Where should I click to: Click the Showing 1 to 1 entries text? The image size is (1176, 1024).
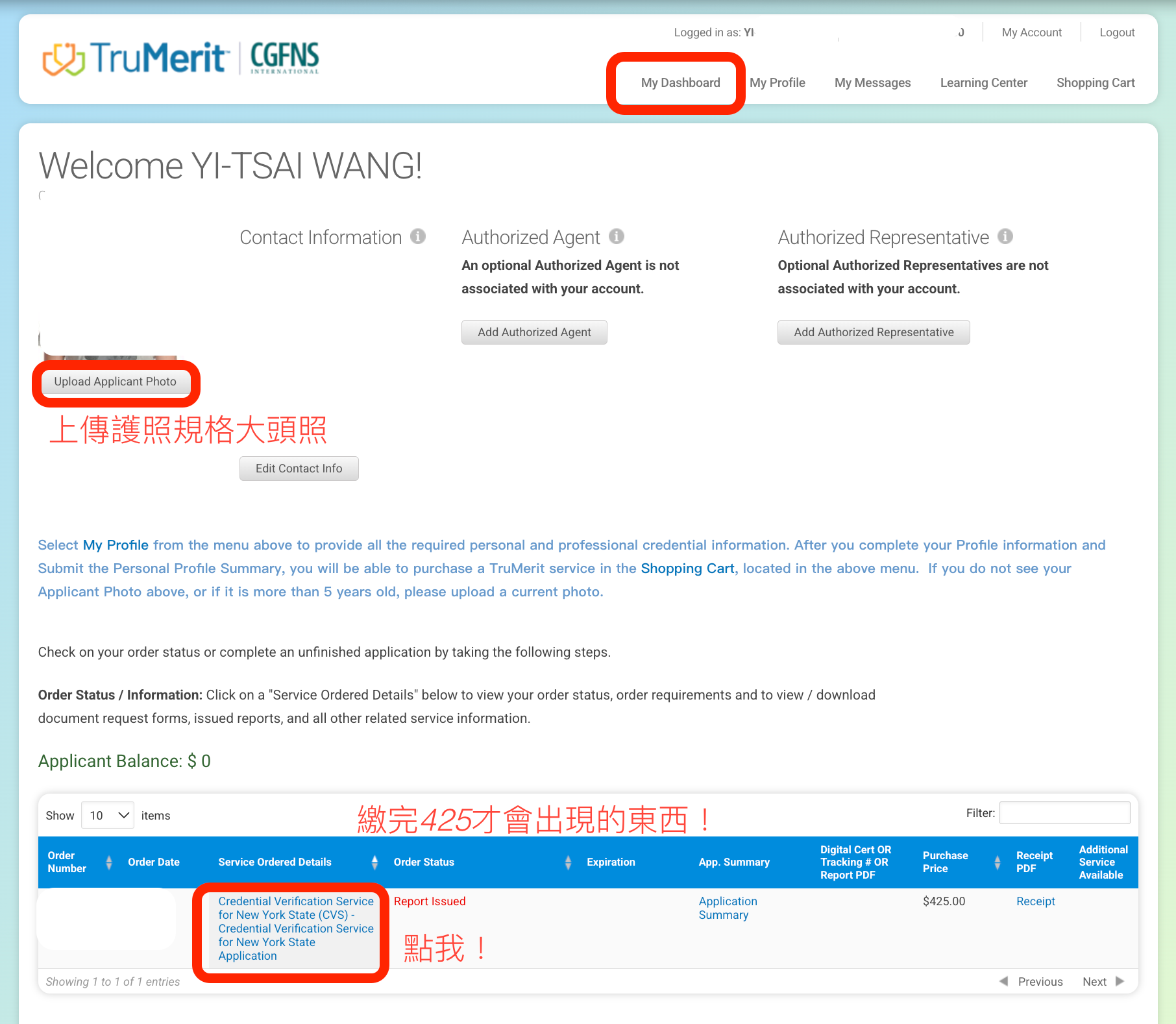click(112, 982)
